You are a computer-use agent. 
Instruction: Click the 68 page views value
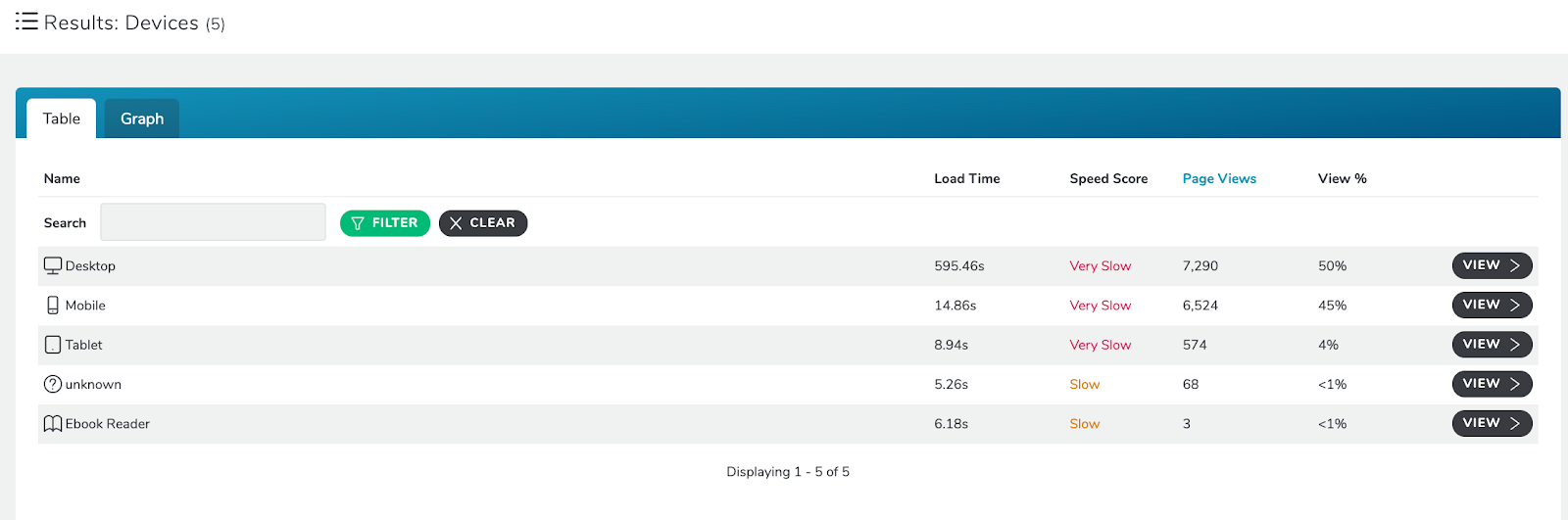click(1191, 385)
